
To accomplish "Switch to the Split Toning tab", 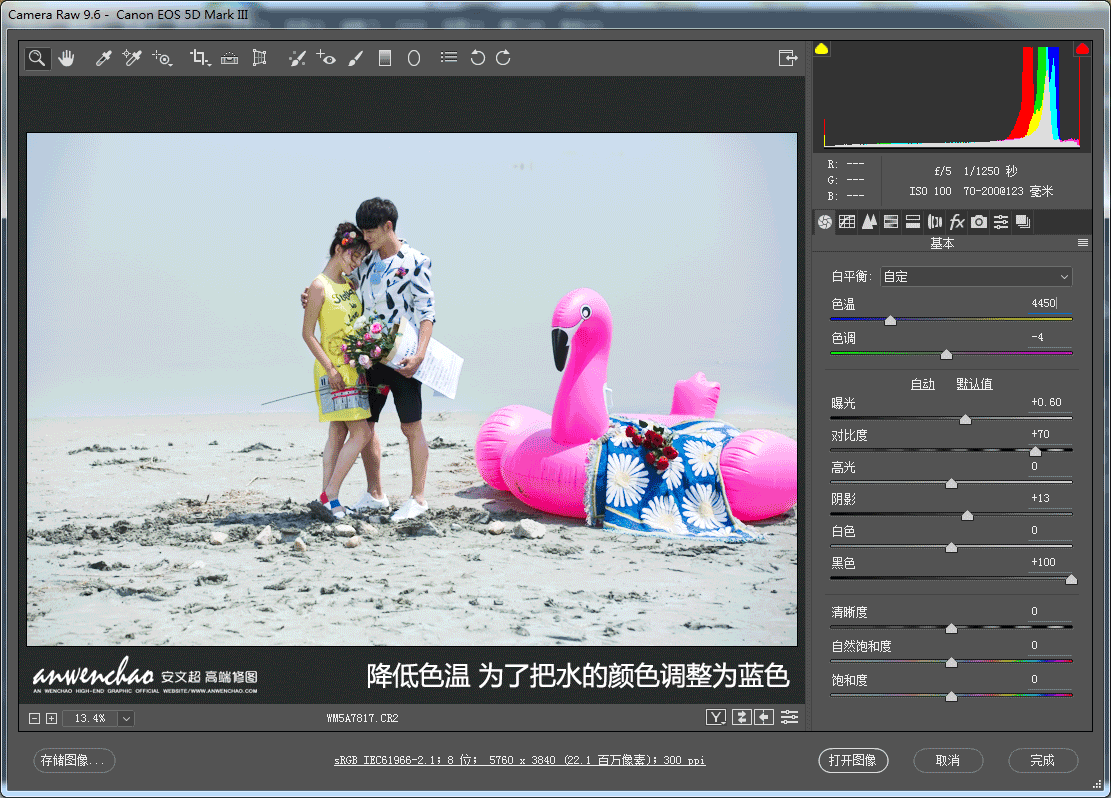I will click(x=913, y=222).
